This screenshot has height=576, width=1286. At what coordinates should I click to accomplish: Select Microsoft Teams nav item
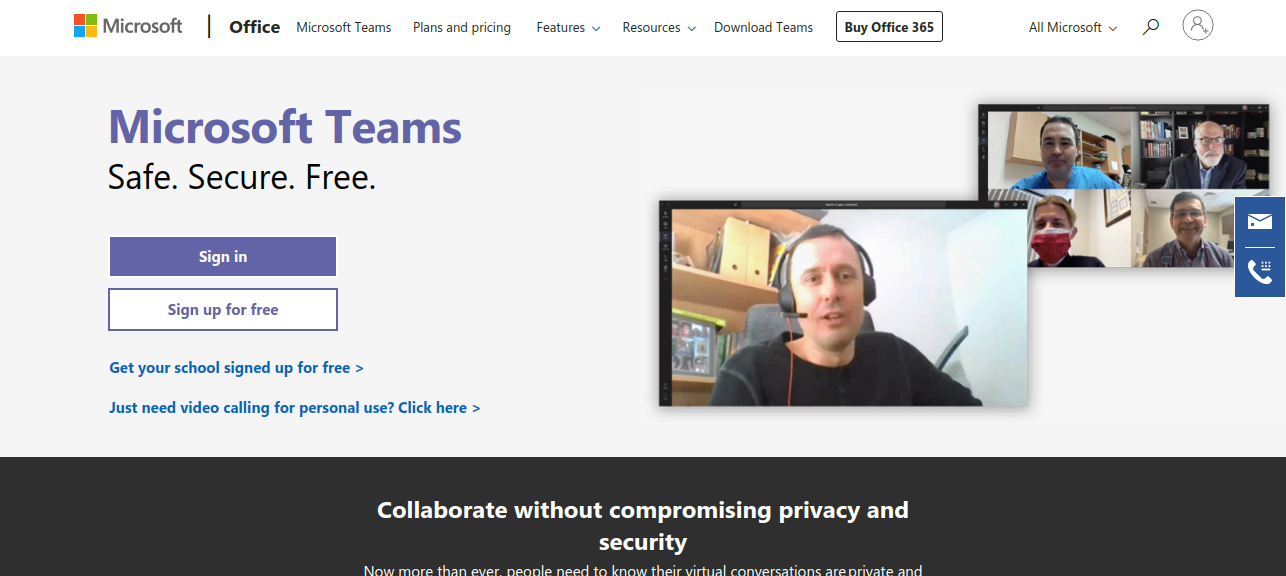pyautogui.click(x=344, y=27)
